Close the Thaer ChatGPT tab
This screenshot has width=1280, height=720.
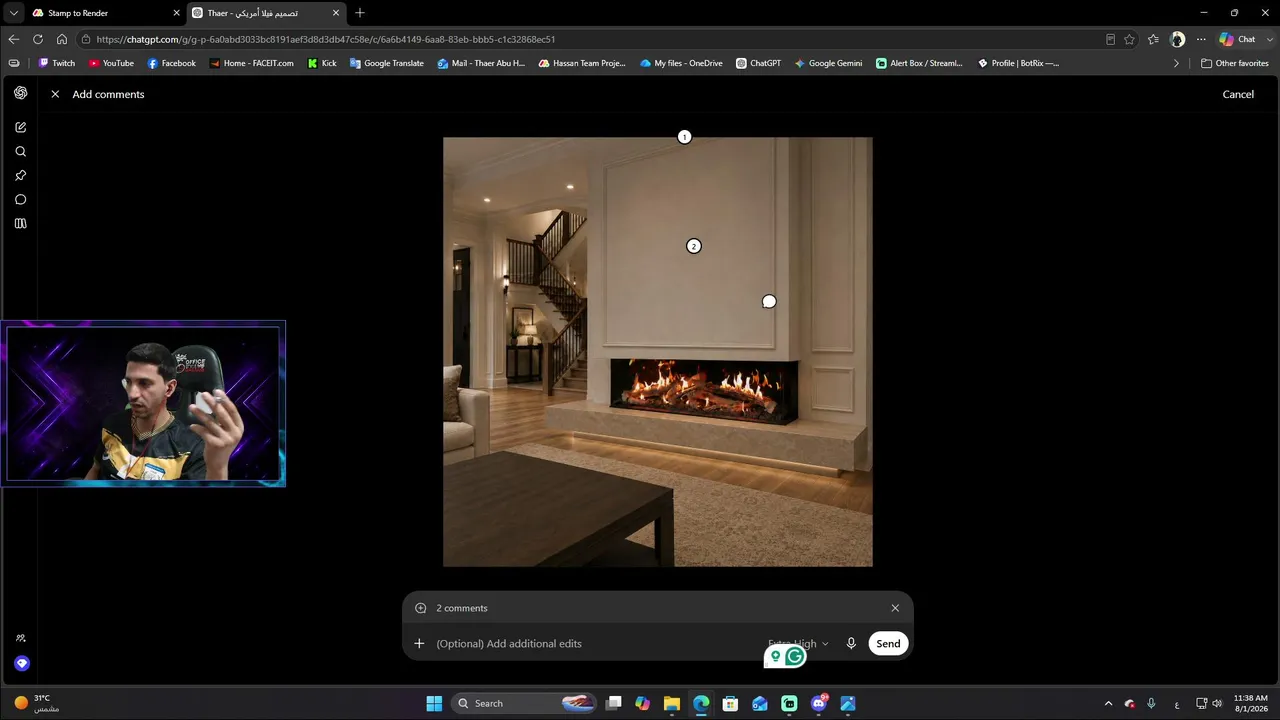(x=336, y=13)
